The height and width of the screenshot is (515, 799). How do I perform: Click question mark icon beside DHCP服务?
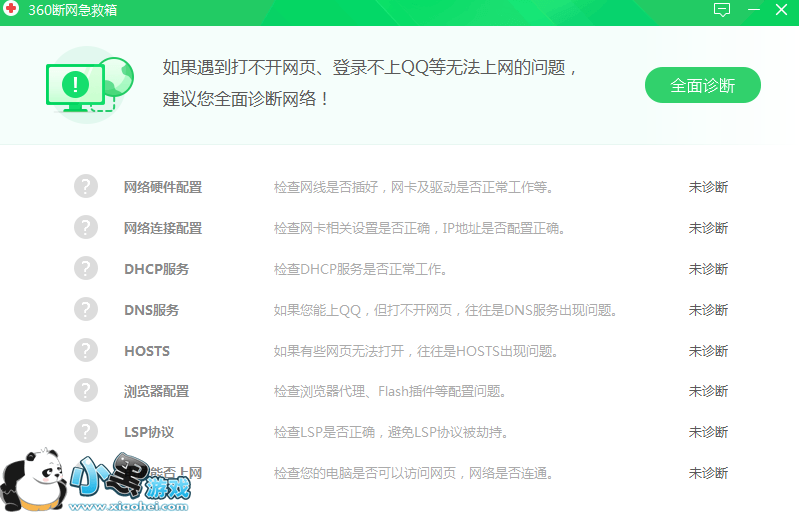click(86, 268)
